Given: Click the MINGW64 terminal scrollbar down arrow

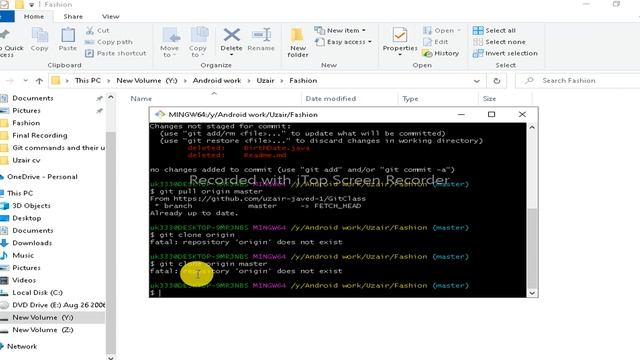Looking at the screenshot, I should point(532,293).
